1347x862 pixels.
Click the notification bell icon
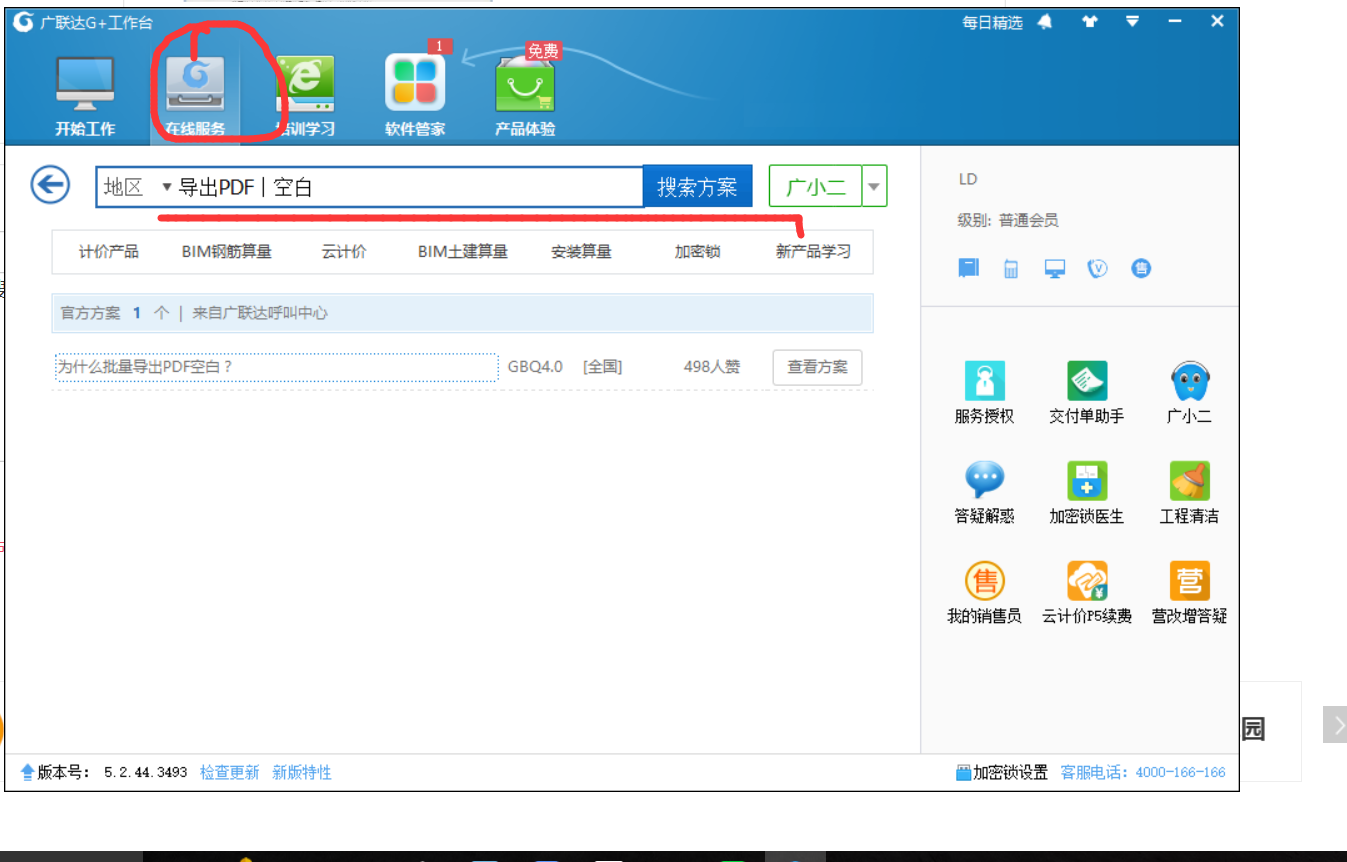click(x=1045, y=21)
